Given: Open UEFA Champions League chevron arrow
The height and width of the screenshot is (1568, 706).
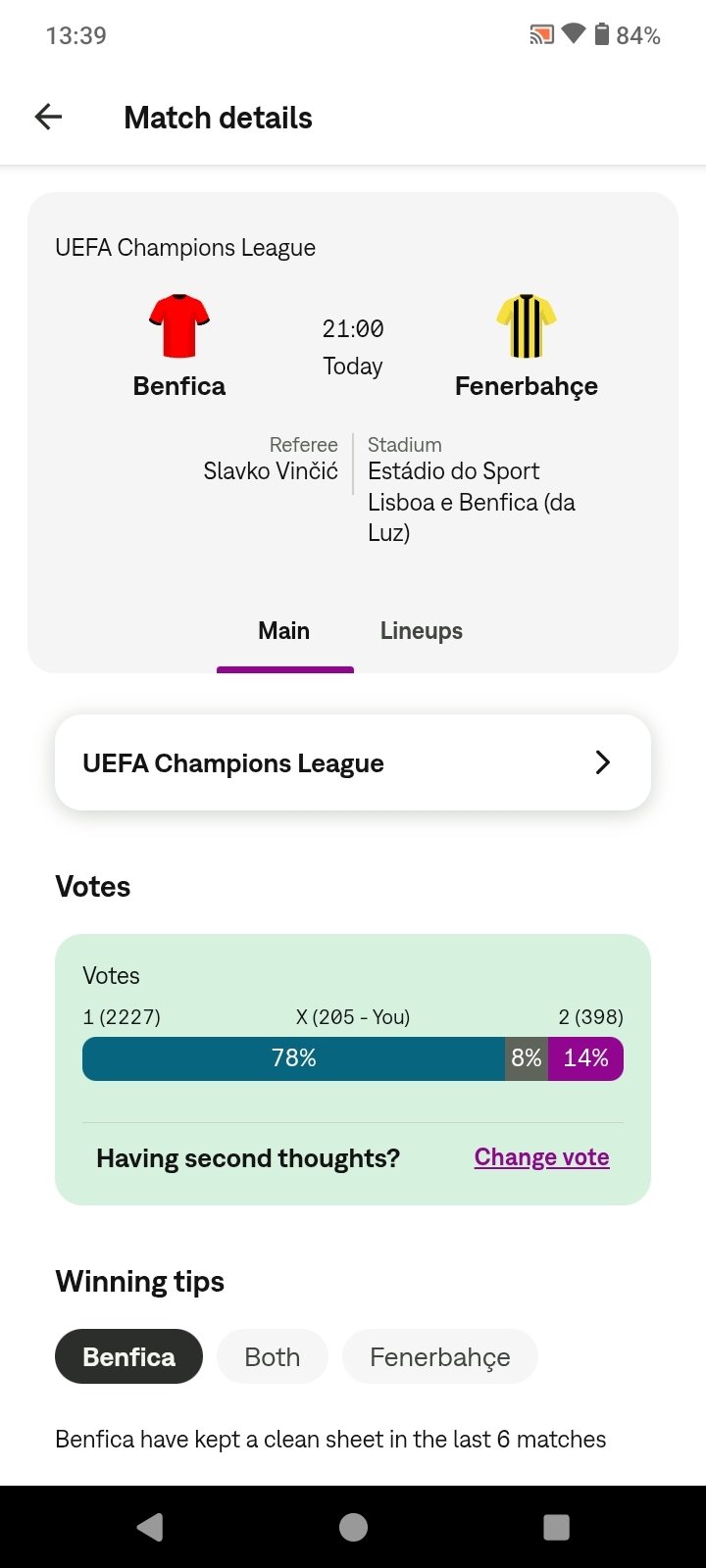Looking at the screenshot, I should point(602,762).
